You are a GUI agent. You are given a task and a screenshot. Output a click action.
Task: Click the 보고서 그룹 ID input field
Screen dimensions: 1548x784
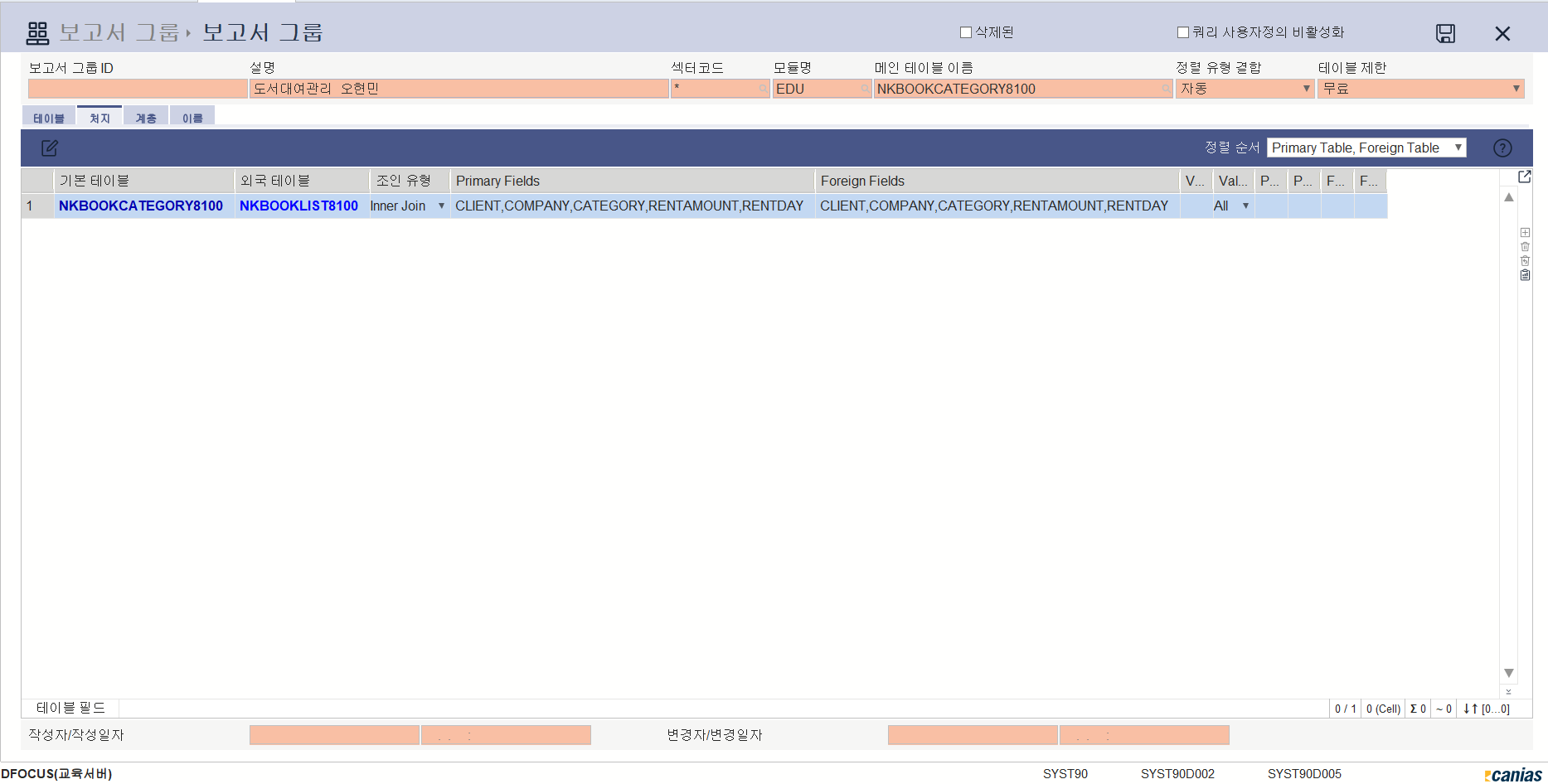[138, 89]
